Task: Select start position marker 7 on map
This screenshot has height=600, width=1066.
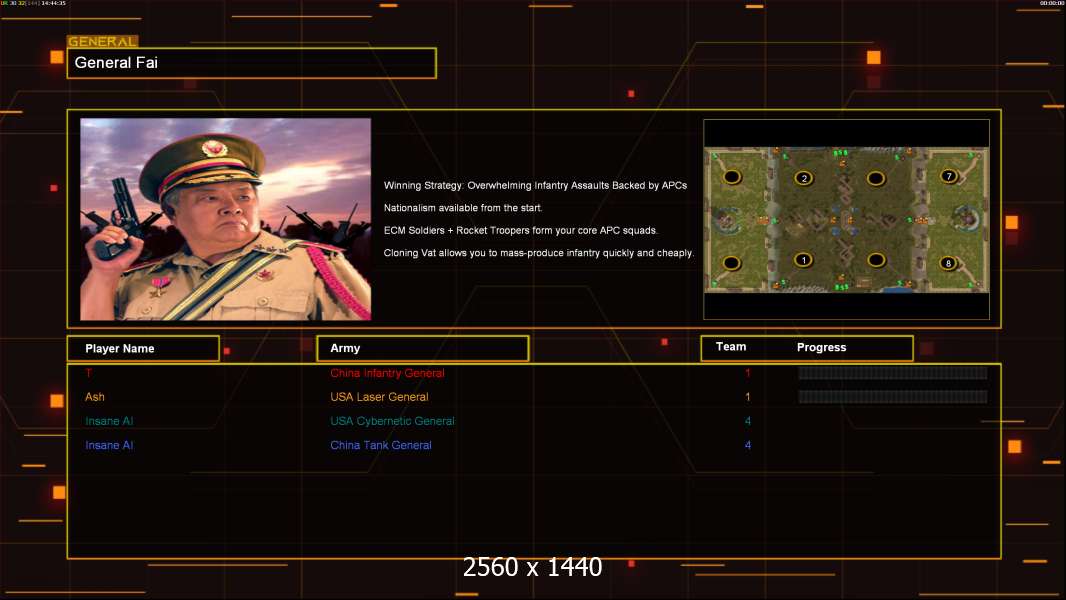Action: tap(949, 176)
